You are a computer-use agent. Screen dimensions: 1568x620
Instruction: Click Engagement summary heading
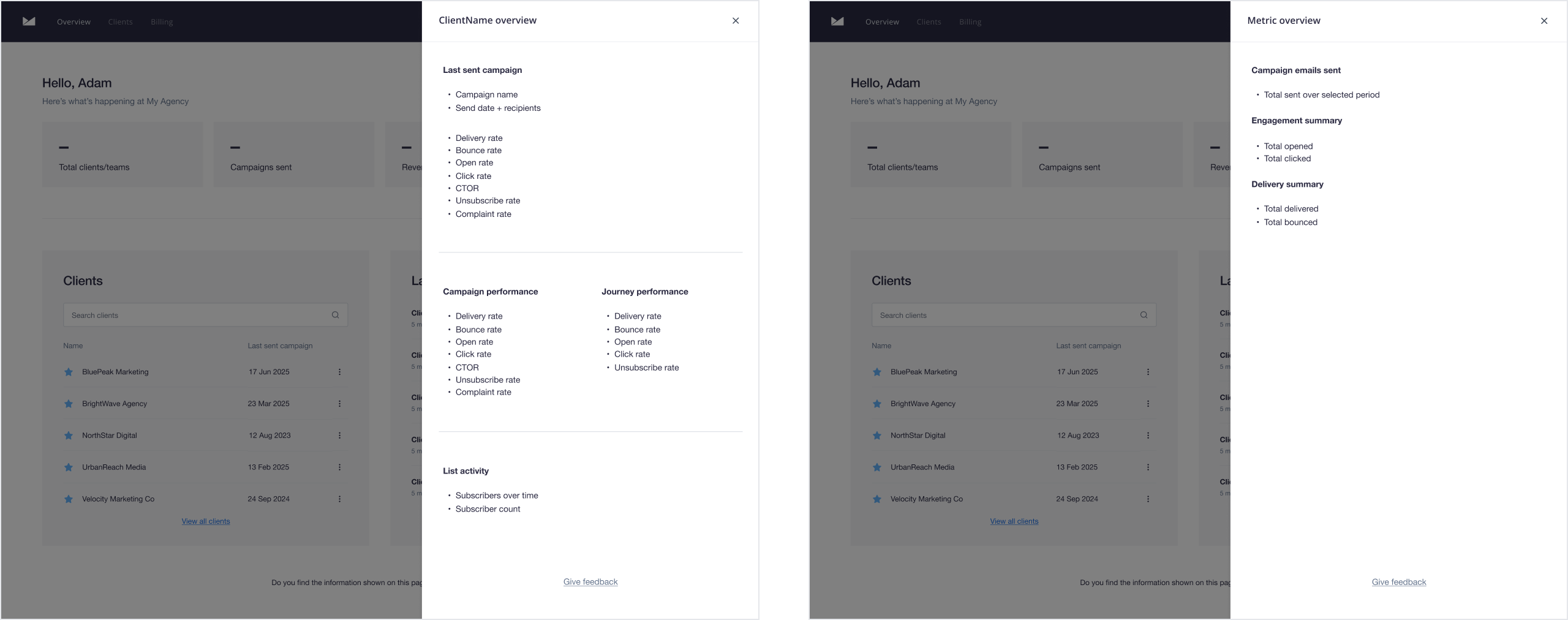coord(1297,121)
